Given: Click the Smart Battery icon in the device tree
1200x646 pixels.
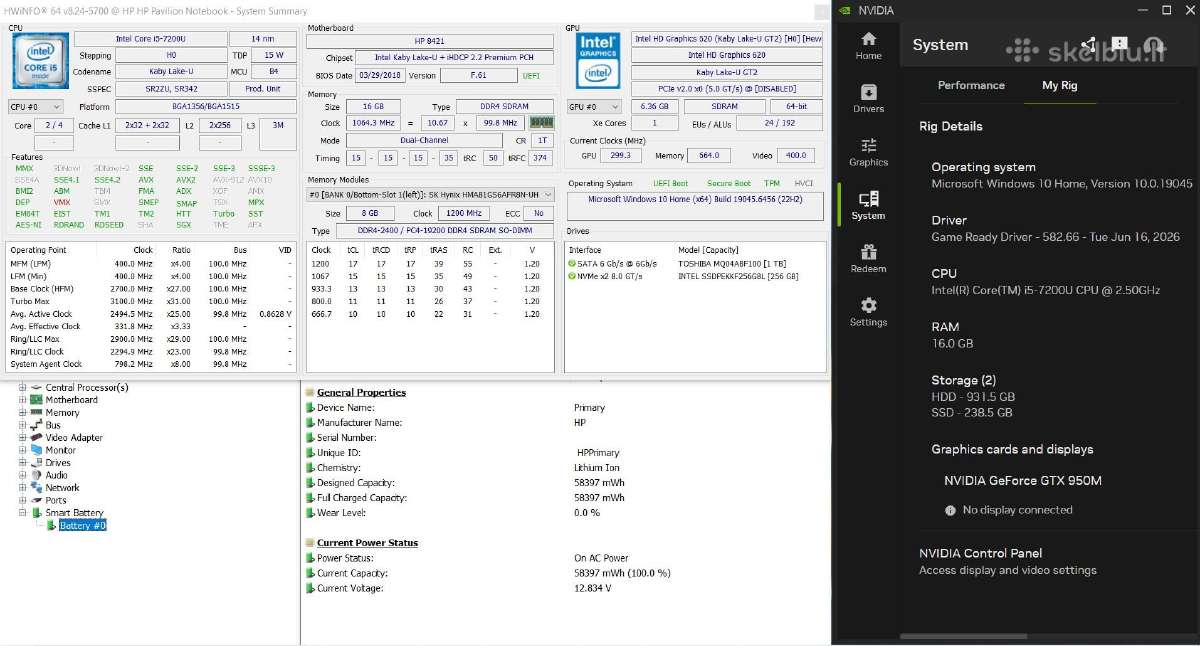Looking at the screenshot, I should pos(37,513).
